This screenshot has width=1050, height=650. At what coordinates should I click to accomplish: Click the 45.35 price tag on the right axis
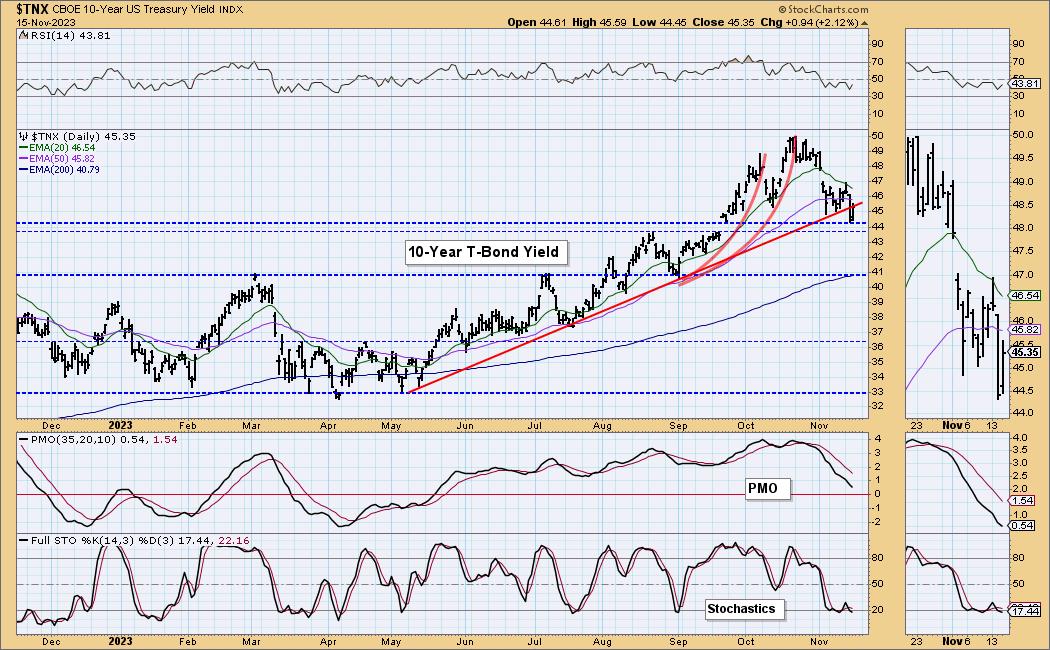click(1026, 352)
